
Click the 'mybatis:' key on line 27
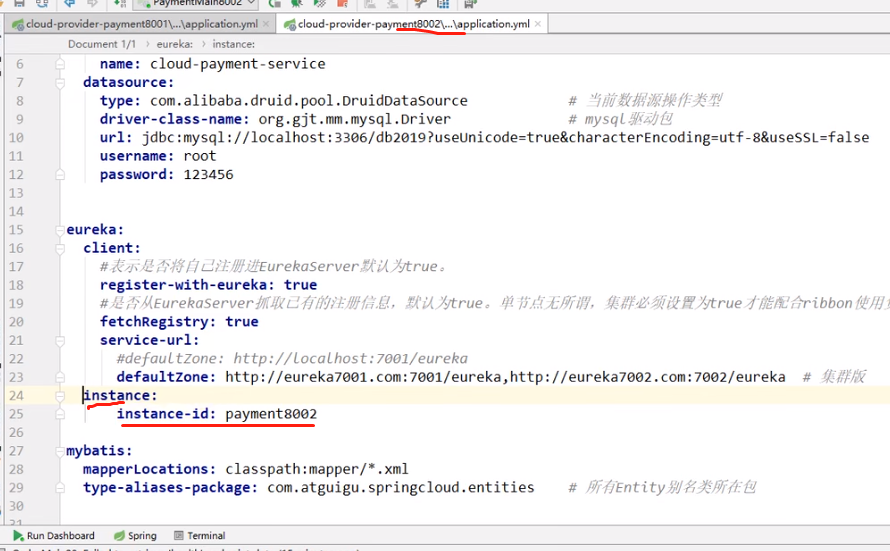point(99,451)
